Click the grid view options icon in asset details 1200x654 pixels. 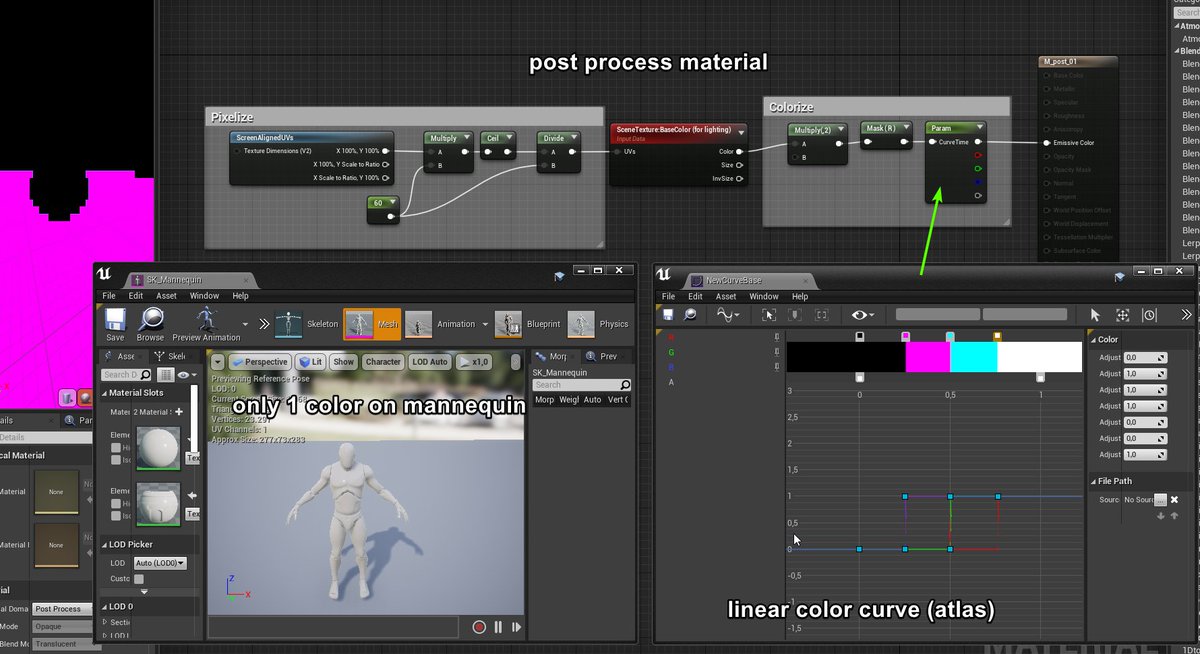(x=165, y=374)
